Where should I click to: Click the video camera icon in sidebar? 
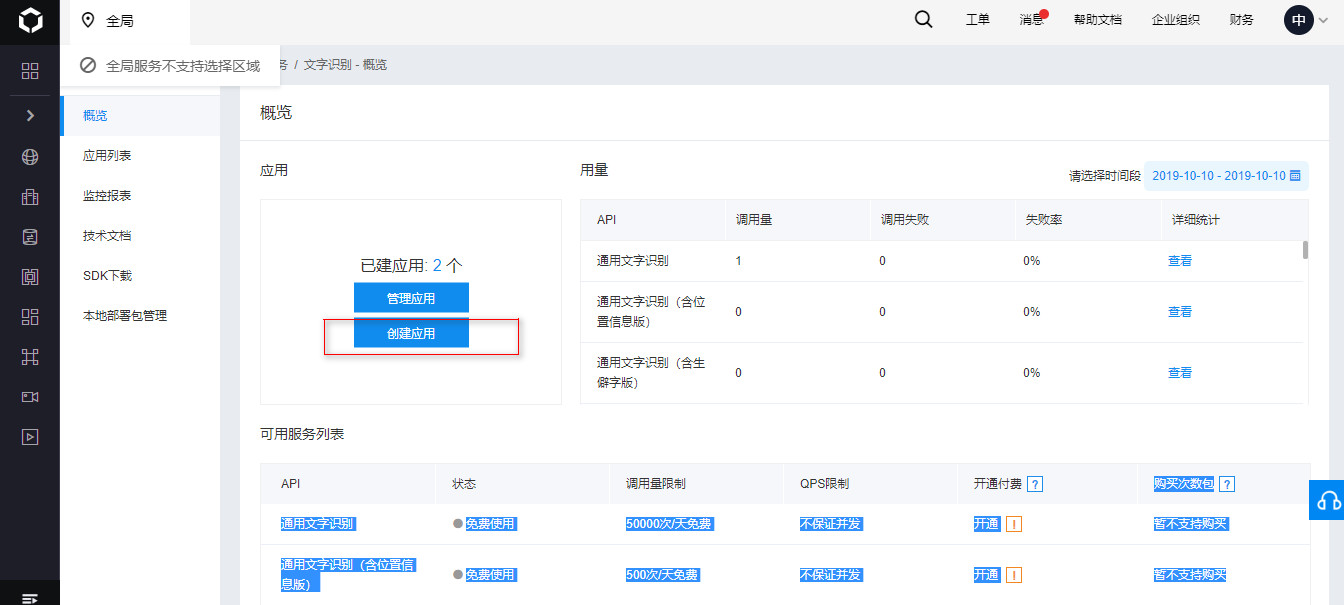click(x=30, y=397)
